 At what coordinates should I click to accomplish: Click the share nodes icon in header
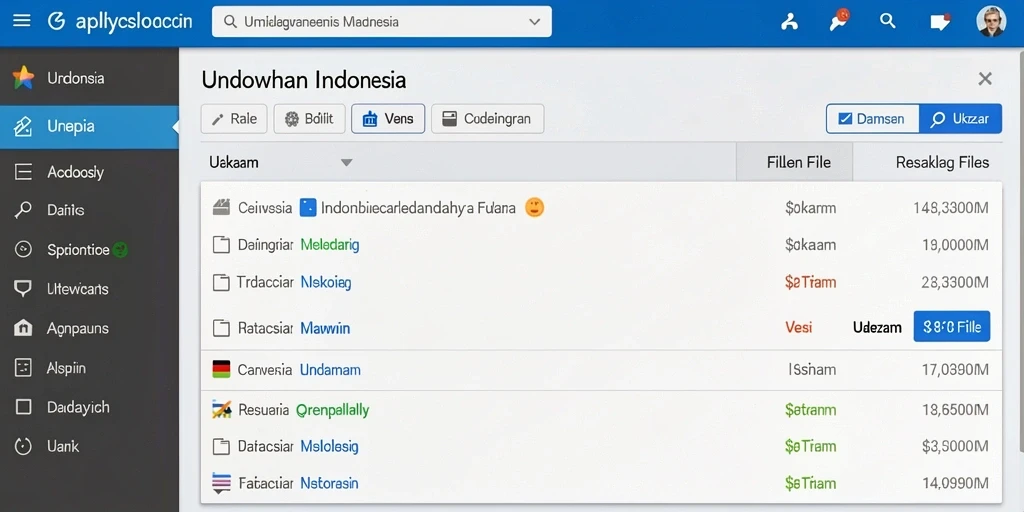click(790, 22)
